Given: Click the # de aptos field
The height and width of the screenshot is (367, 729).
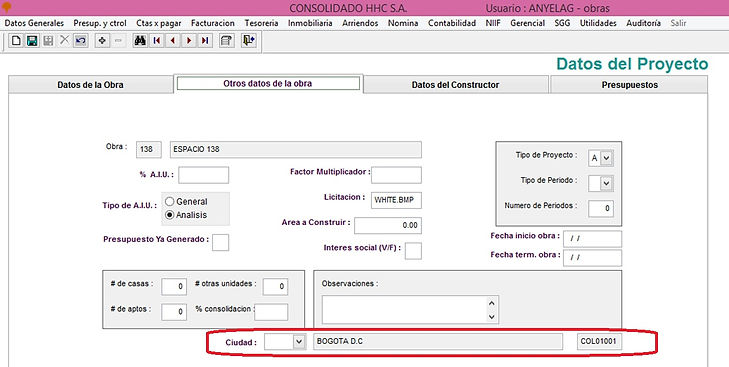Looking at the screenshot, I should [x=174, y=312].
